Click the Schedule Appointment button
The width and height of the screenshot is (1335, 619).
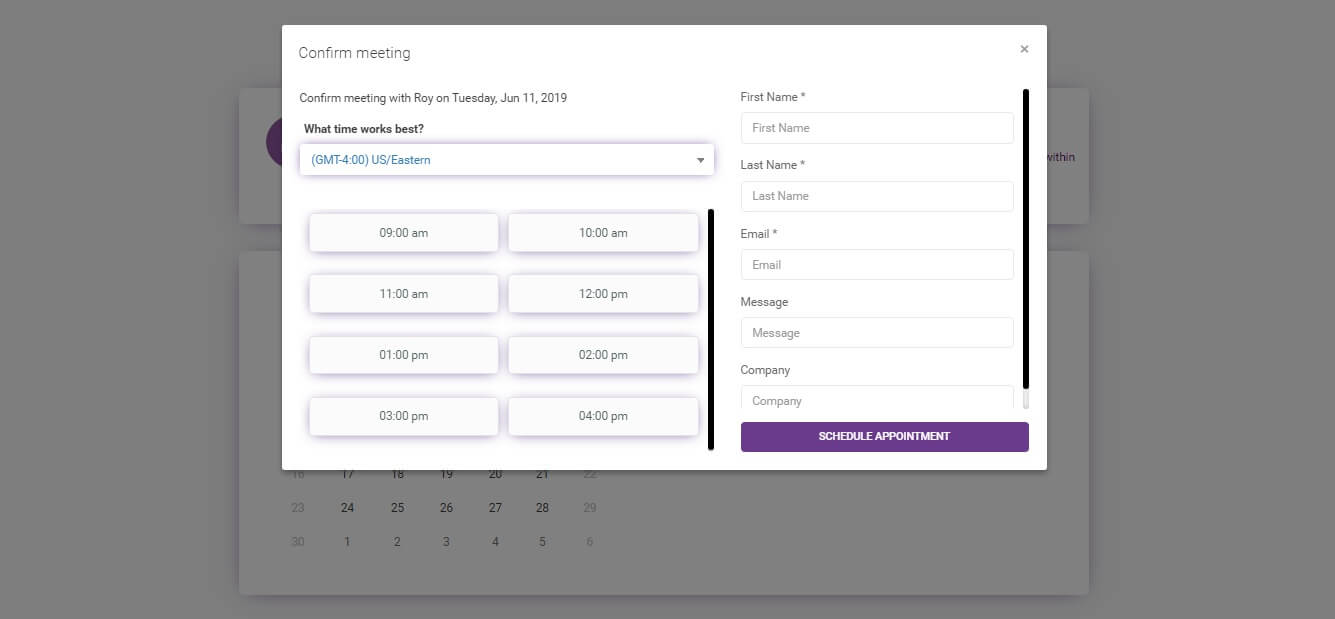pos(884,437)
